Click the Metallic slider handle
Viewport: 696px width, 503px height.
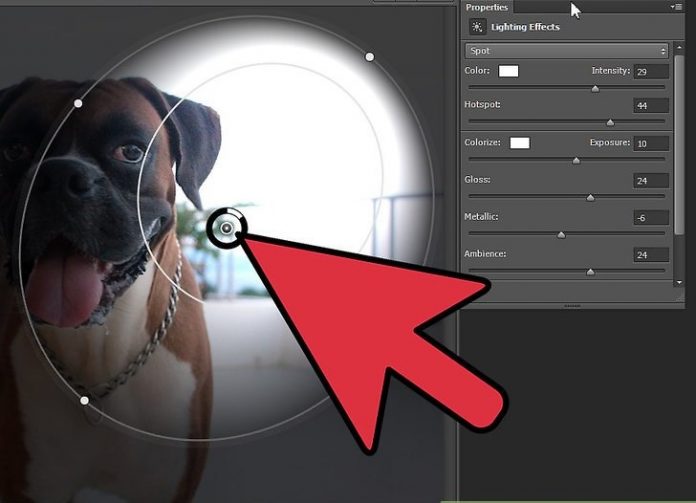pos(560,234)
